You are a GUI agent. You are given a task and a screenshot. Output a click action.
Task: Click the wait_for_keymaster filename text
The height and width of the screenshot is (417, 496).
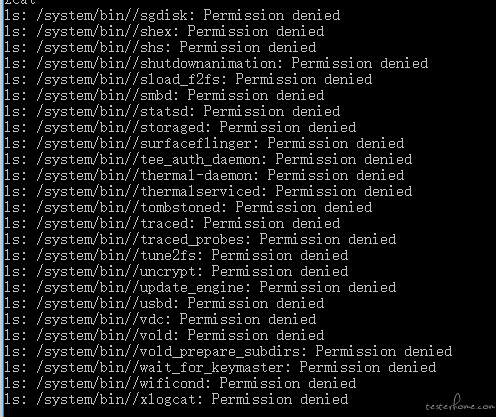tap(212, 368)
